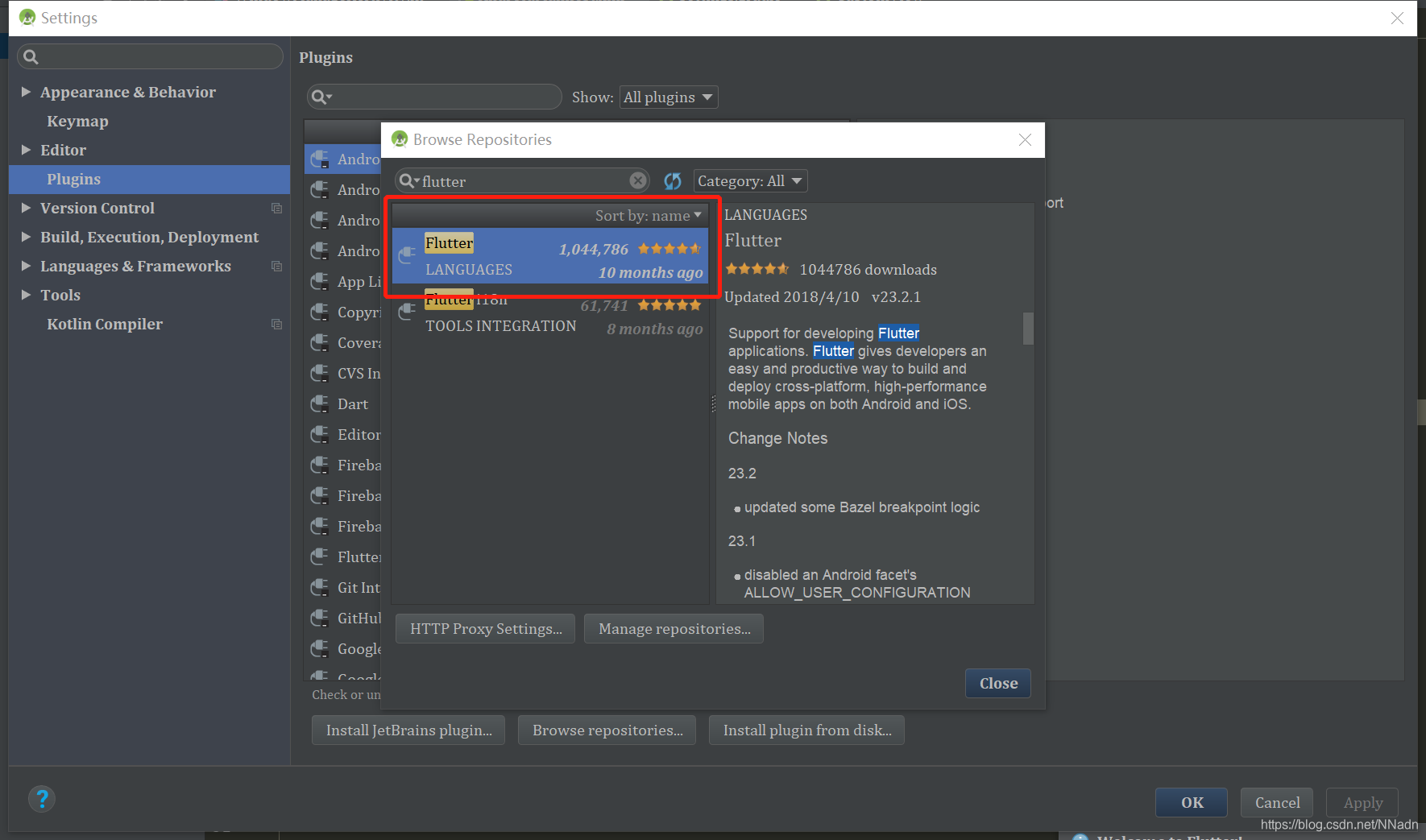Click the Settings sidebar search magnifier
1426x840 pixels.
coord(31,56)
